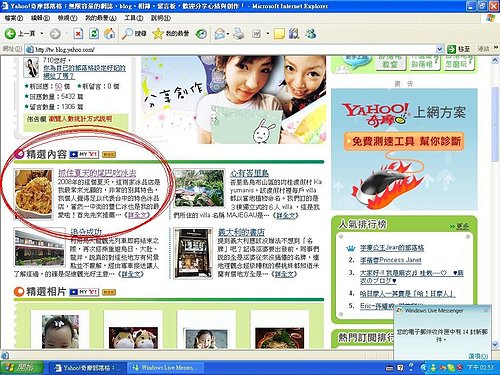Screen dimensions: 500x375
Task: Click the green Go arrow button
Action: click(451, 49)
